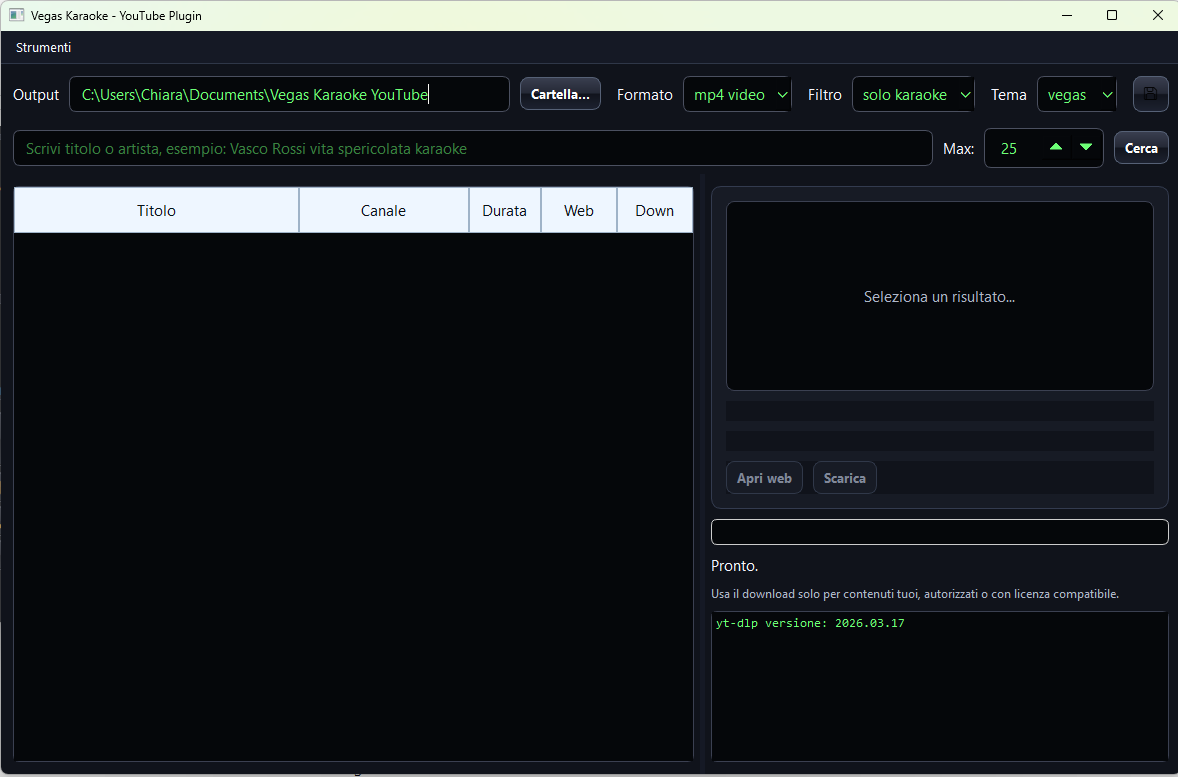Click the Seleziona un risultato preview pane
The height and width of the screenshot is (777, 1178).
pos(939,296)
